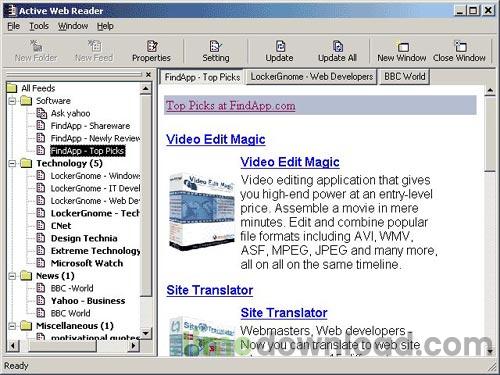Click the News folder icon
Screen dimensions: 500x375
tap(26, 276)
